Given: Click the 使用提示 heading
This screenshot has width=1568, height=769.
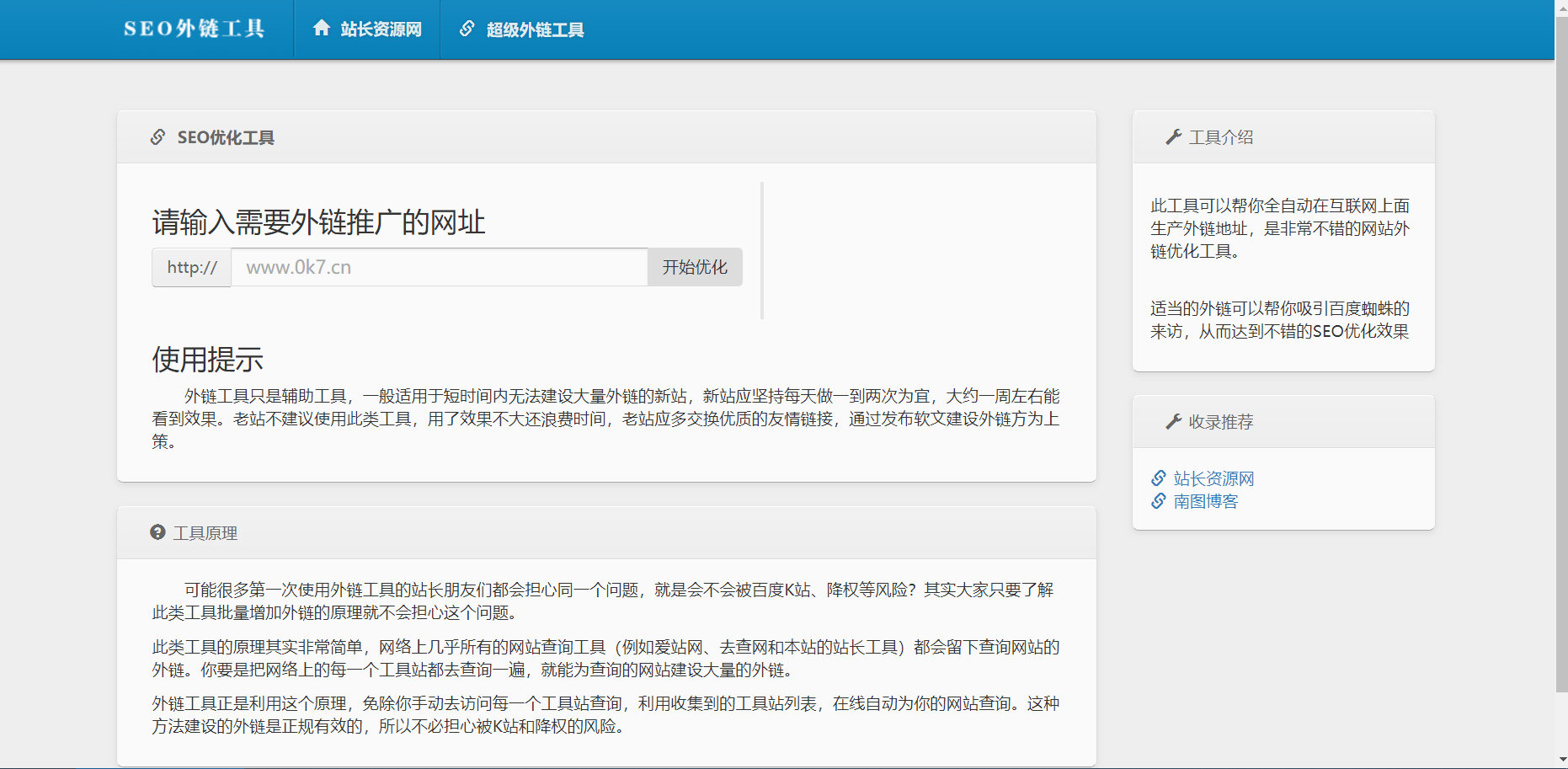Looking at the screenshot, I should coord(206,359).
